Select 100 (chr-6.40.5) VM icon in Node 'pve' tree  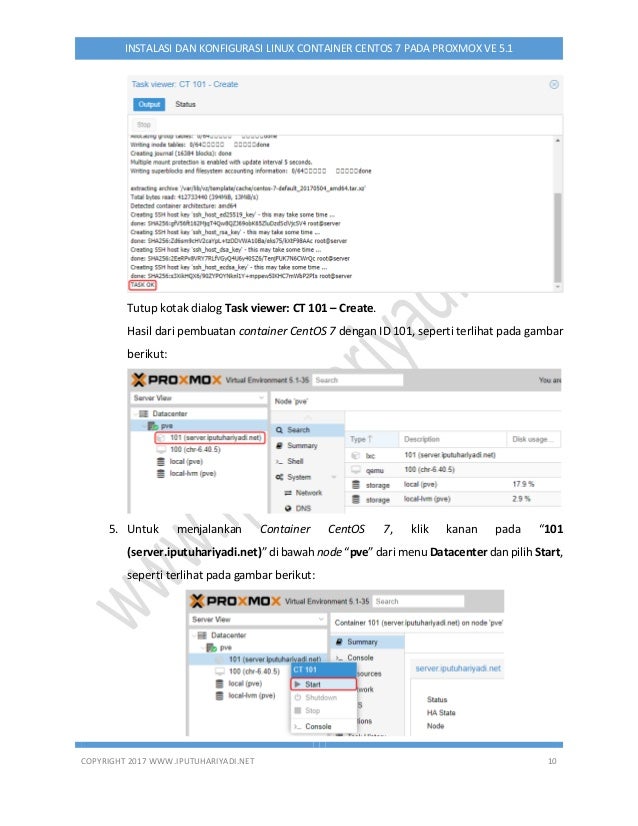point(161,449)
